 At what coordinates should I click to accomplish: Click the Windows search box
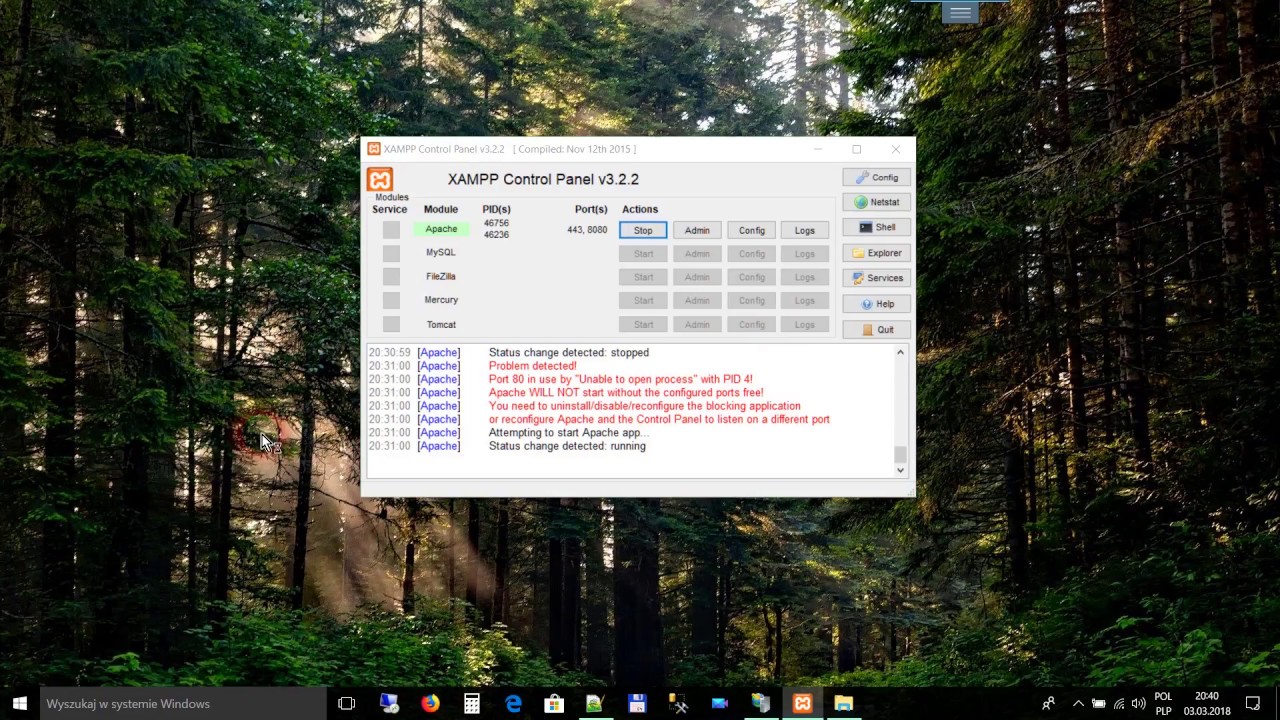click(183, 704)
